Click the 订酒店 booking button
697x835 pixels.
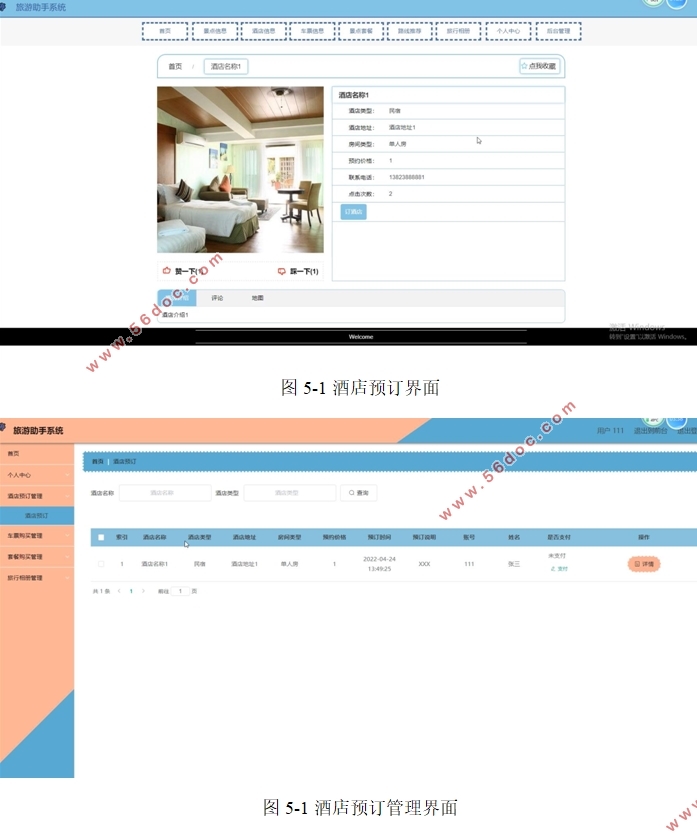[354, 212]
